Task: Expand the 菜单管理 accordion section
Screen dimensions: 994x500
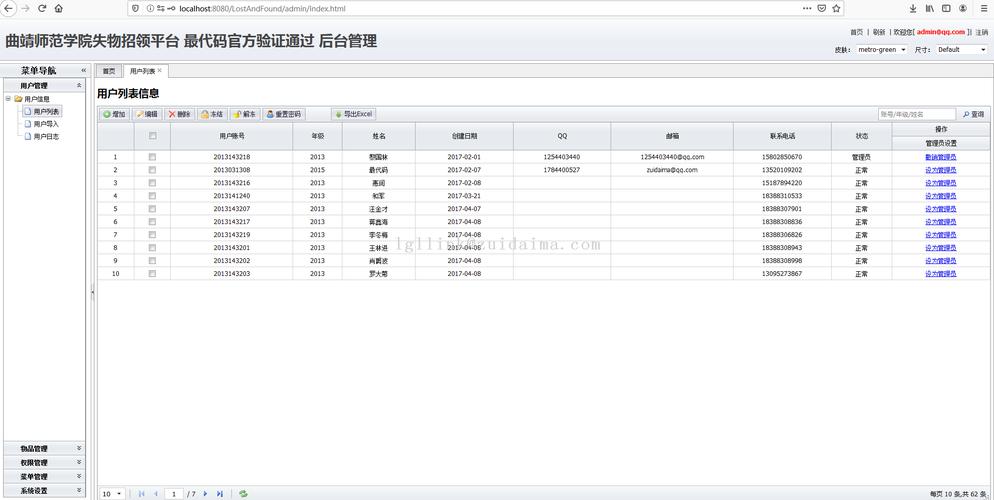Action: [x=79, y=476]
